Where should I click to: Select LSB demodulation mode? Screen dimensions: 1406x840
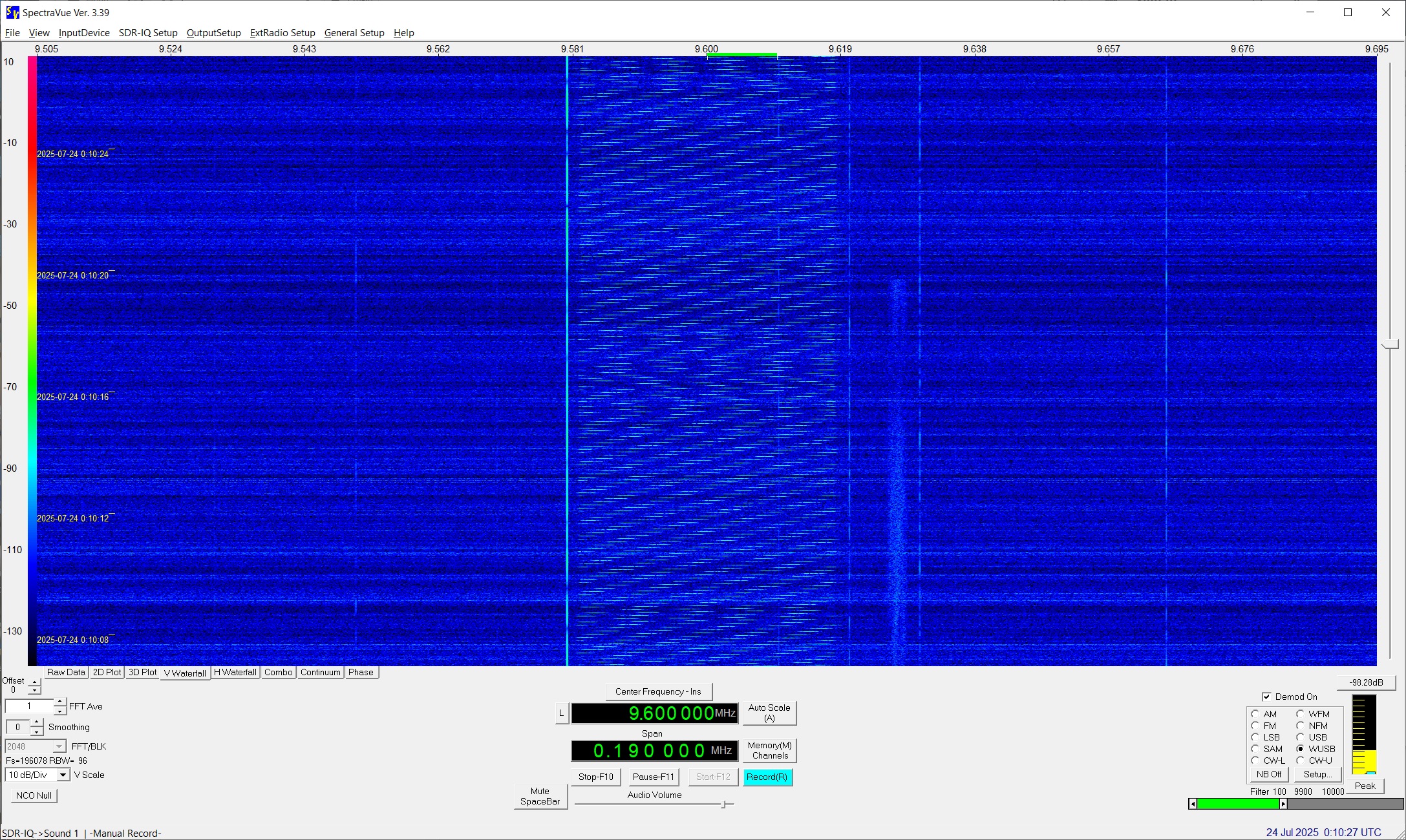(x=1255, y=737)
